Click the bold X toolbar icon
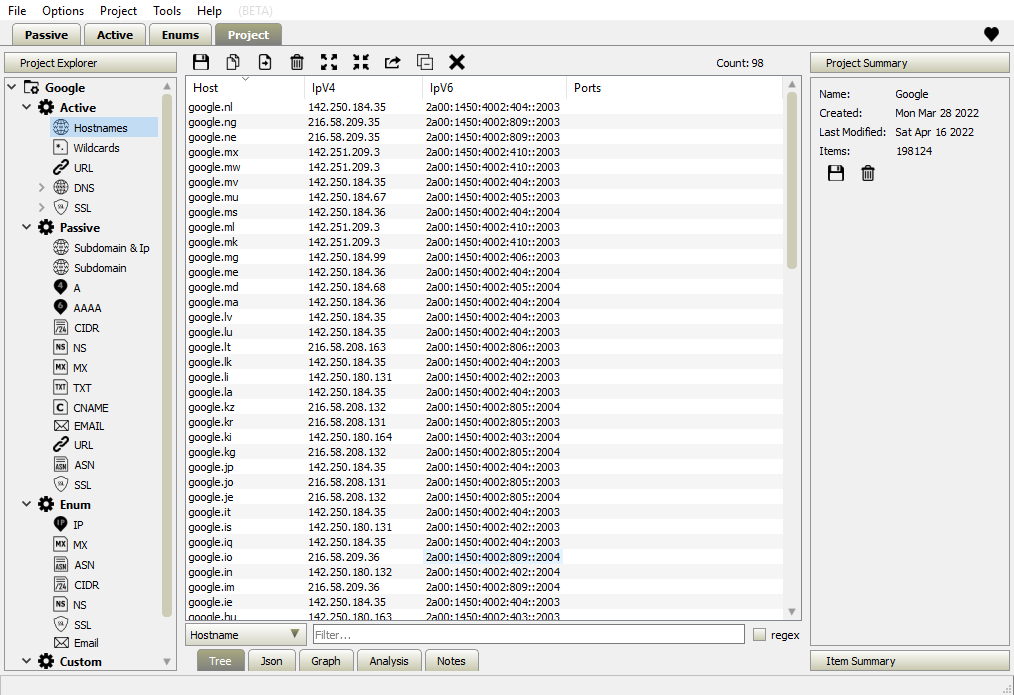 pyautogui.click(x=457, y=62)
